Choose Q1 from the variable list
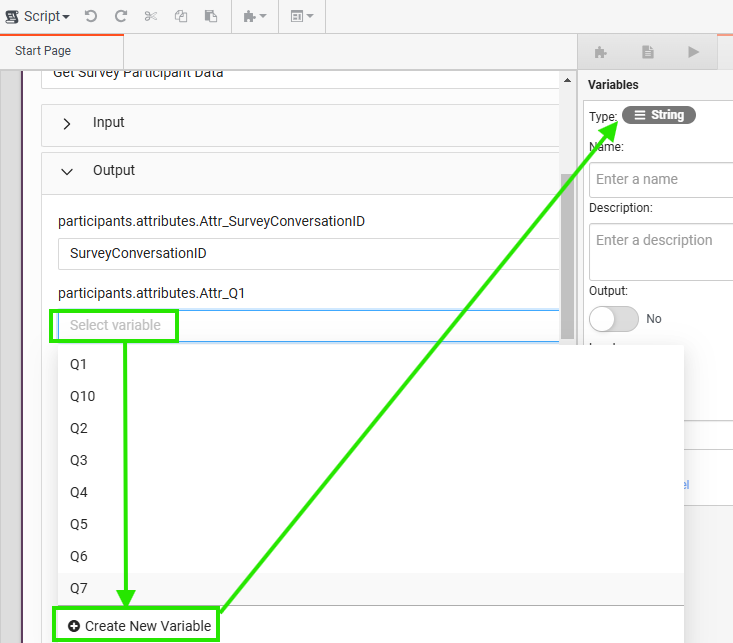Viewport: 733px width, 643px height. (x=371, y=364)
